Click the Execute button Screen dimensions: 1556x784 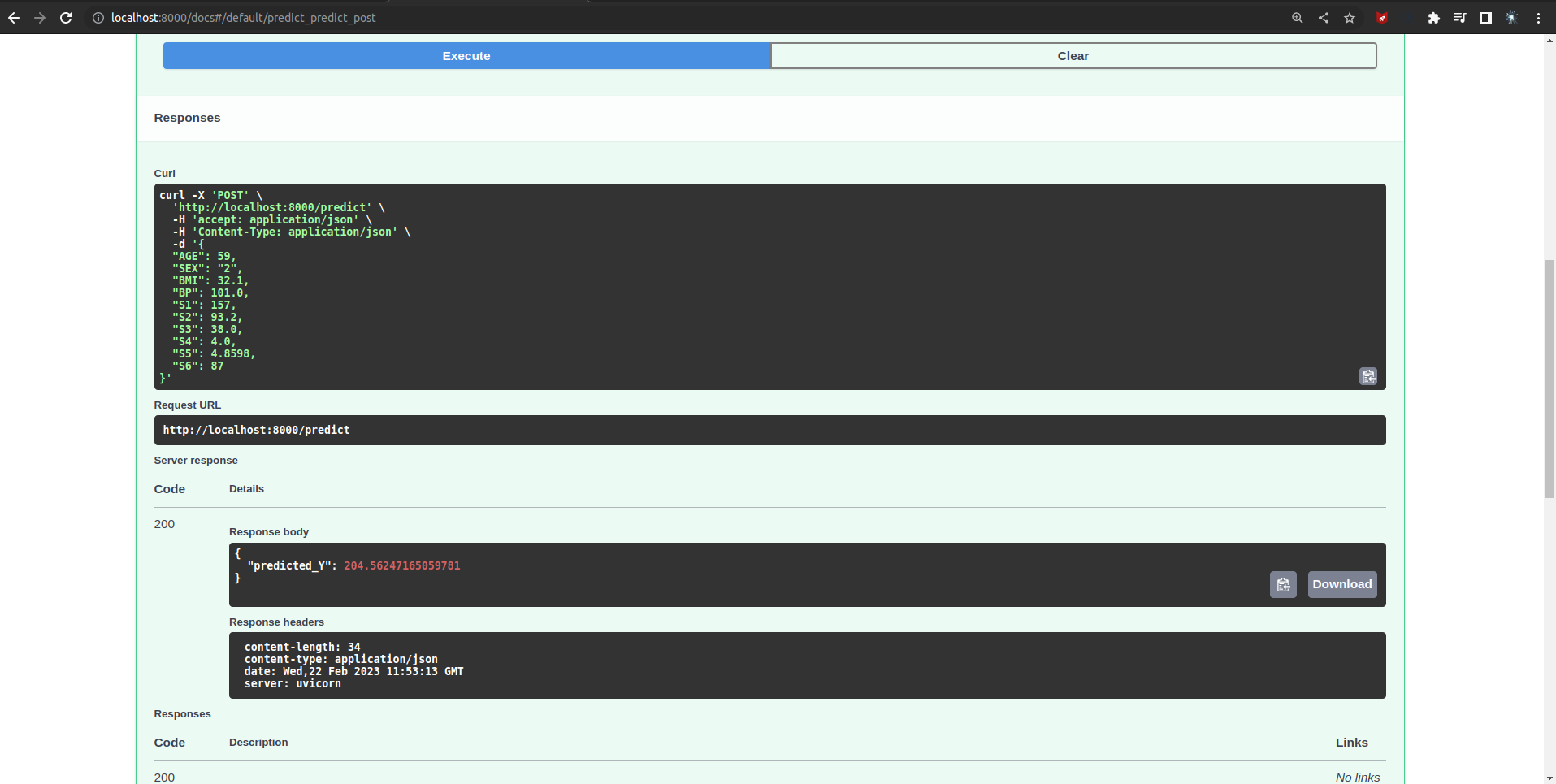click(x=466, y=56)
